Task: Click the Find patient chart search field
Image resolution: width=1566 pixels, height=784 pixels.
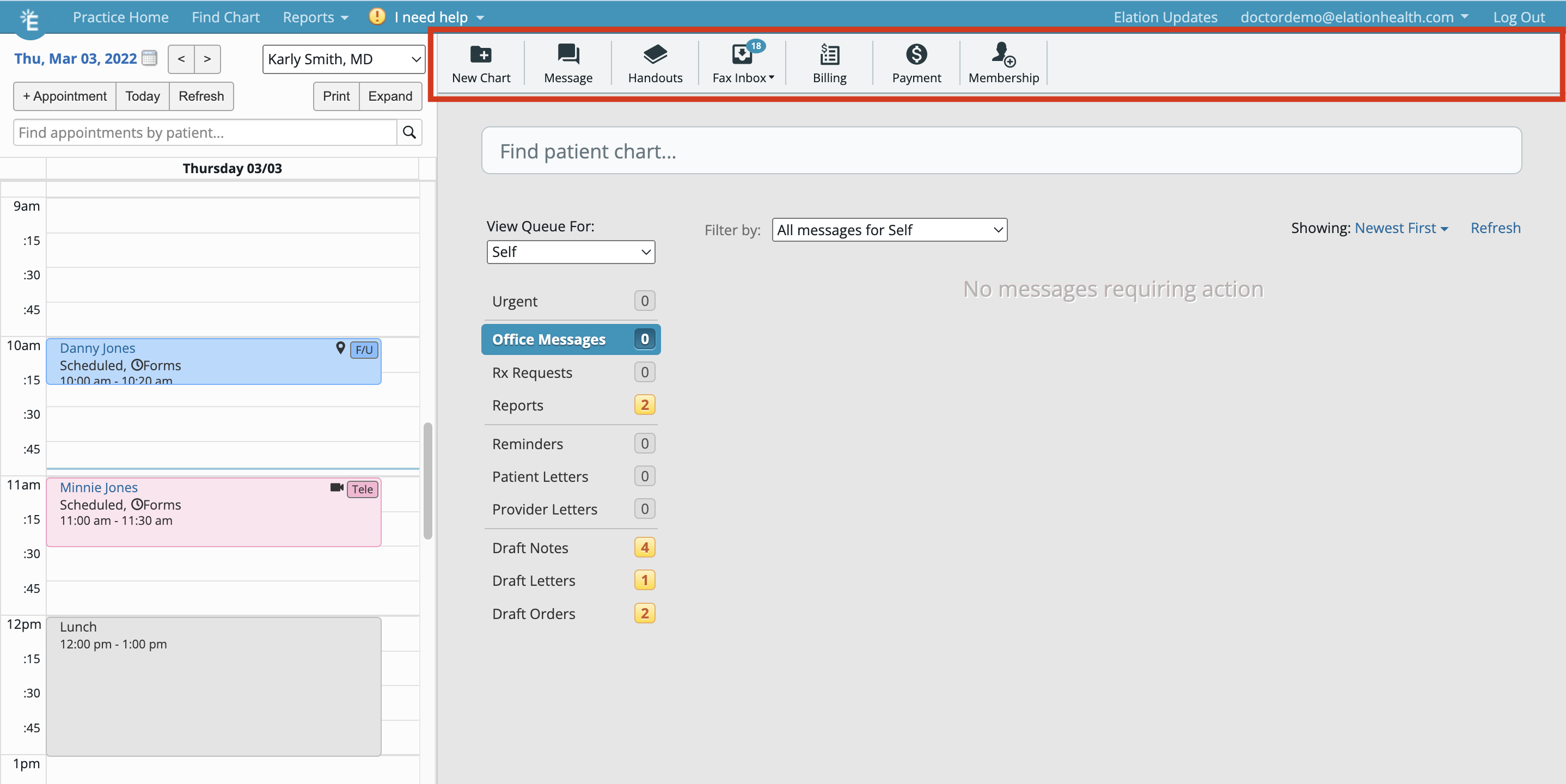Action: click(1001, 151)
